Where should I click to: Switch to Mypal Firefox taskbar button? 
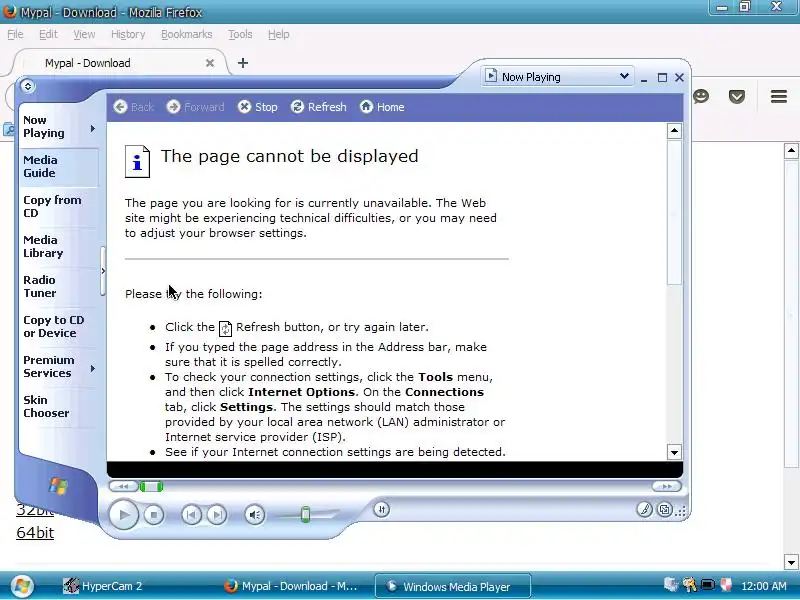point(290,586)
